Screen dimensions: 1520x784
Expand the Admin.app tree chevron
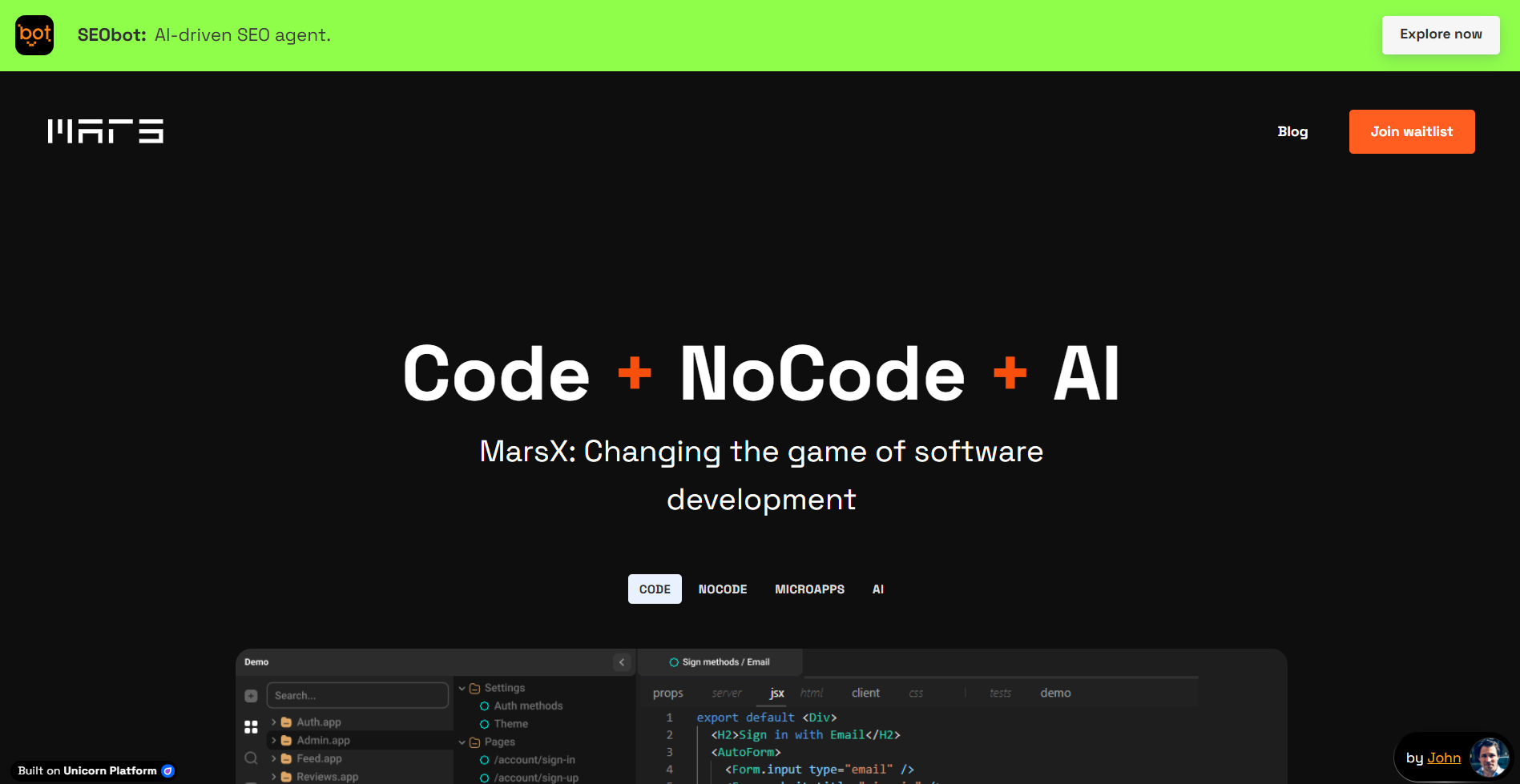(x=273, y=741)
